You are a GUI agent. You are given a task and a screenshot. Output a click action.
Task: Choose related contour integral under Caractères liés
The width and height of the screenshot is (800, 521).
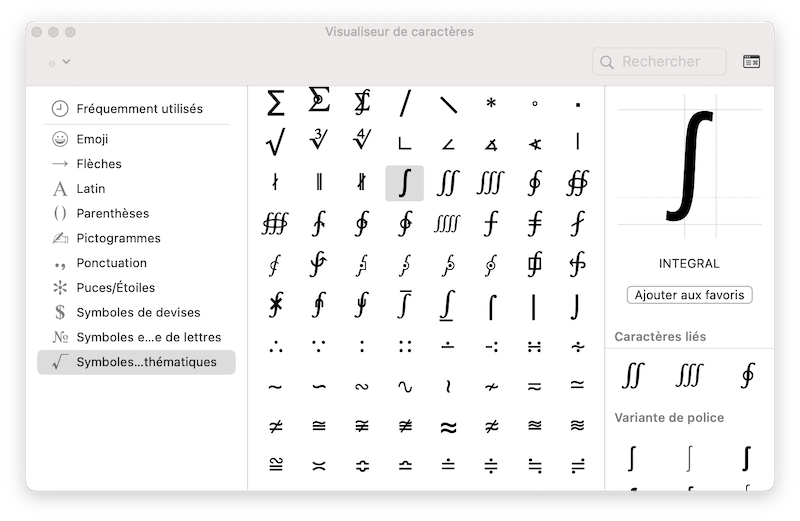[x=747, y=376]
